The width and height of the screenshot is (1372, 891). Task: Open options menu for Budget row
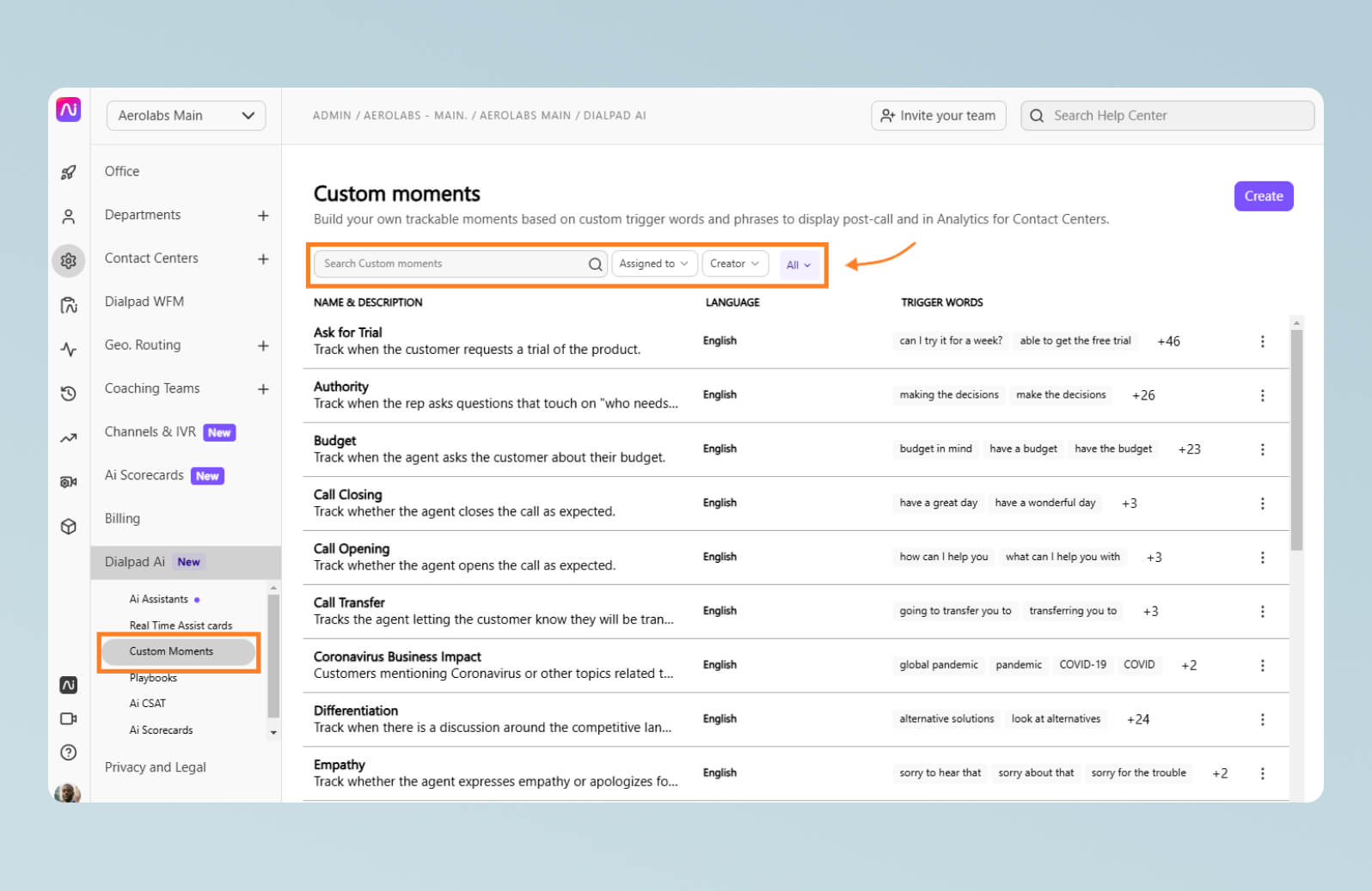[1262, 449]
